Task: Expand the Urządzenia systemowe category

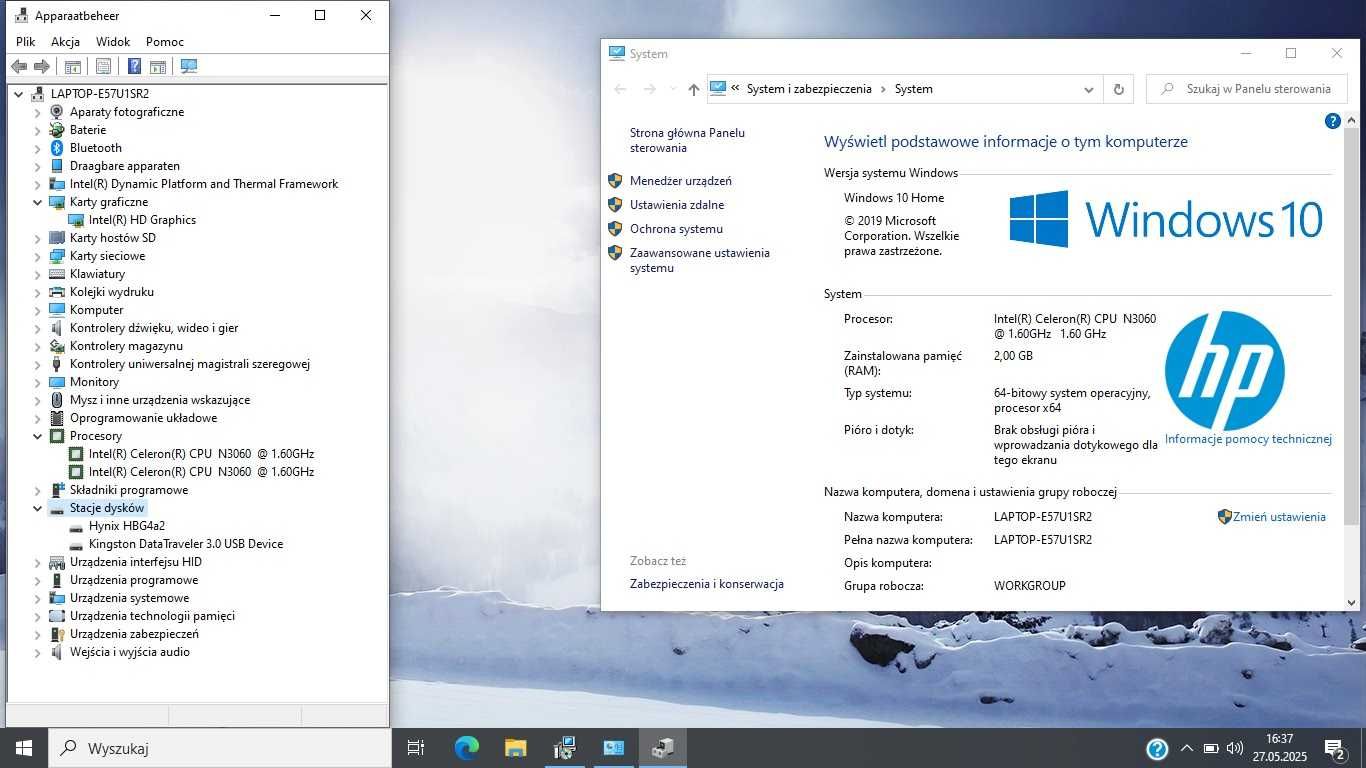Action: pos(38,598)
